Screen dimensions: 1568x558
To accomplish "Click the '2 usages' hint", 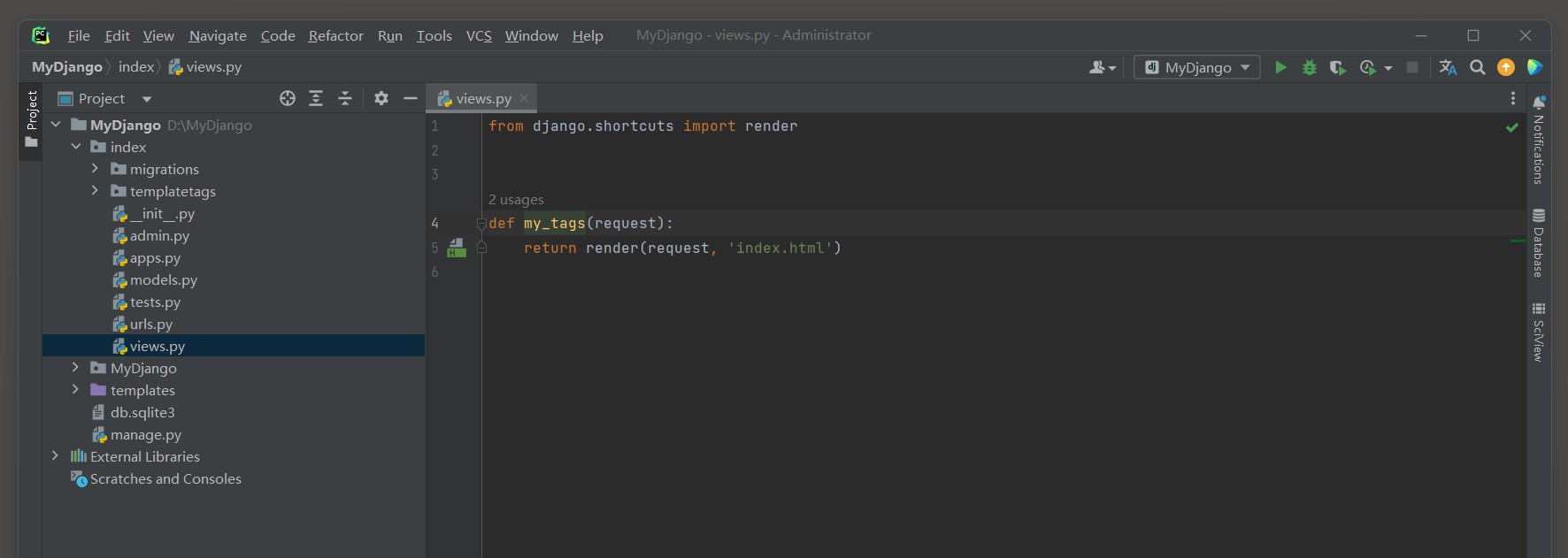I will click(516, 200).
